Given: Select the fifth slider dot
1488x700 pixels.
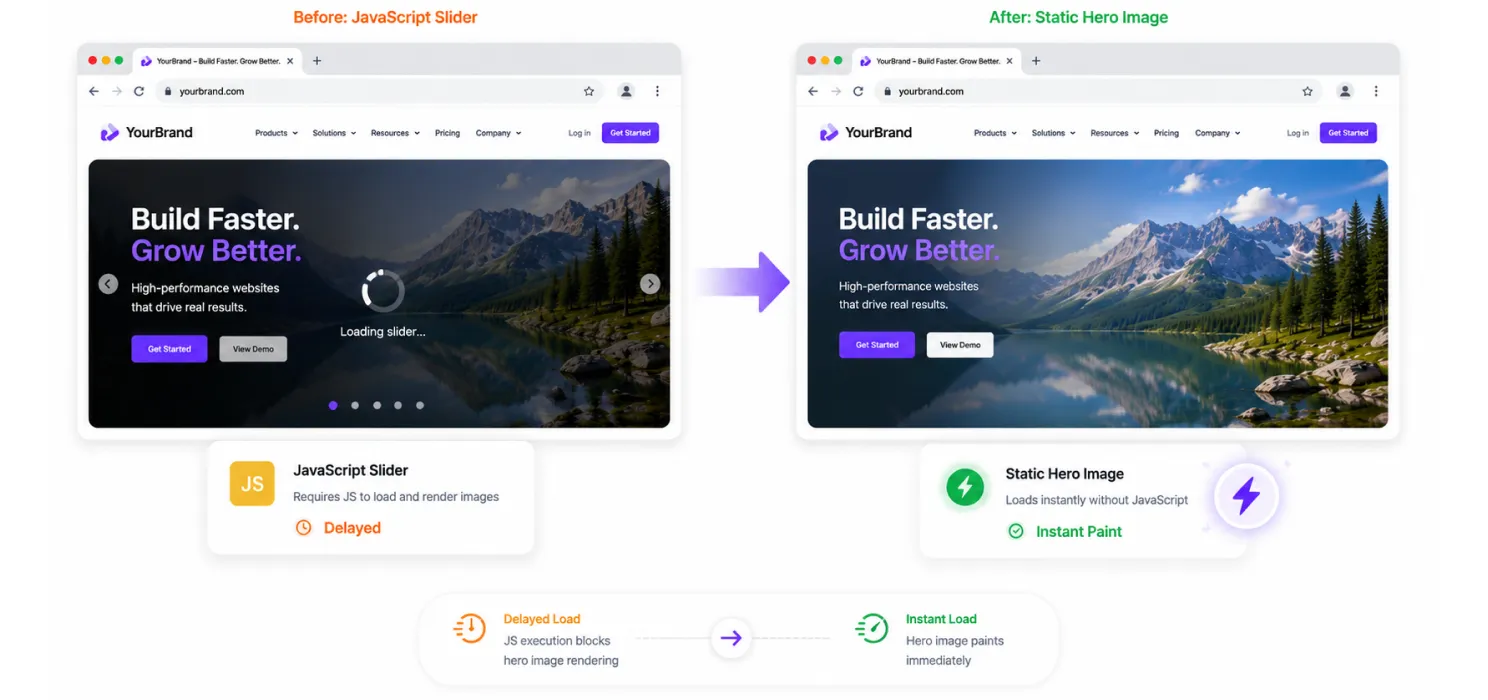Looking at the screenshot, I should click(420, 405).
